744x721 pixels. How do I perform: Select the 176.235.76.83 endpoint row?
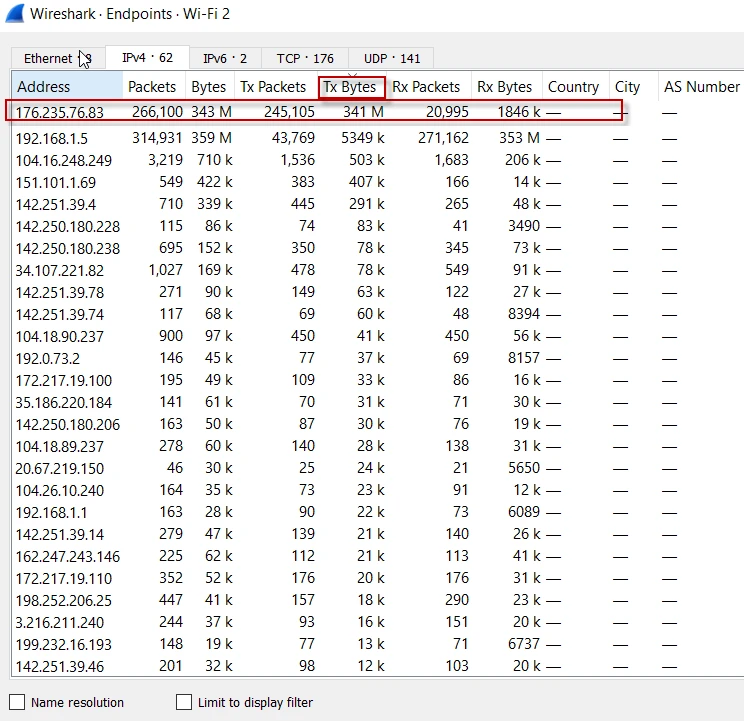click(x=60, y=112)
